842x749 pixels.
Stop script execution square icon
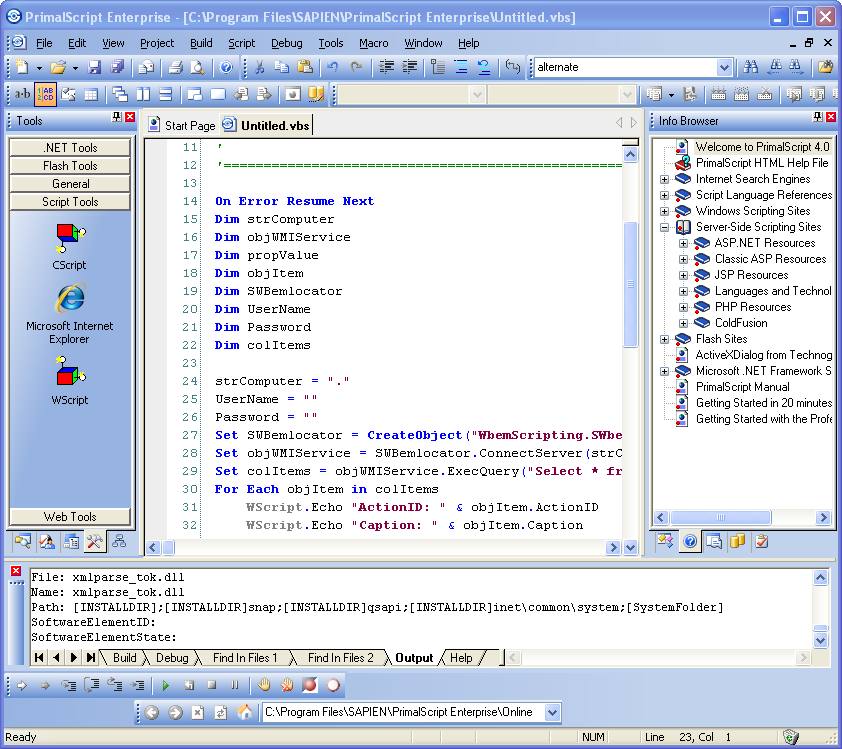[212, 685]
